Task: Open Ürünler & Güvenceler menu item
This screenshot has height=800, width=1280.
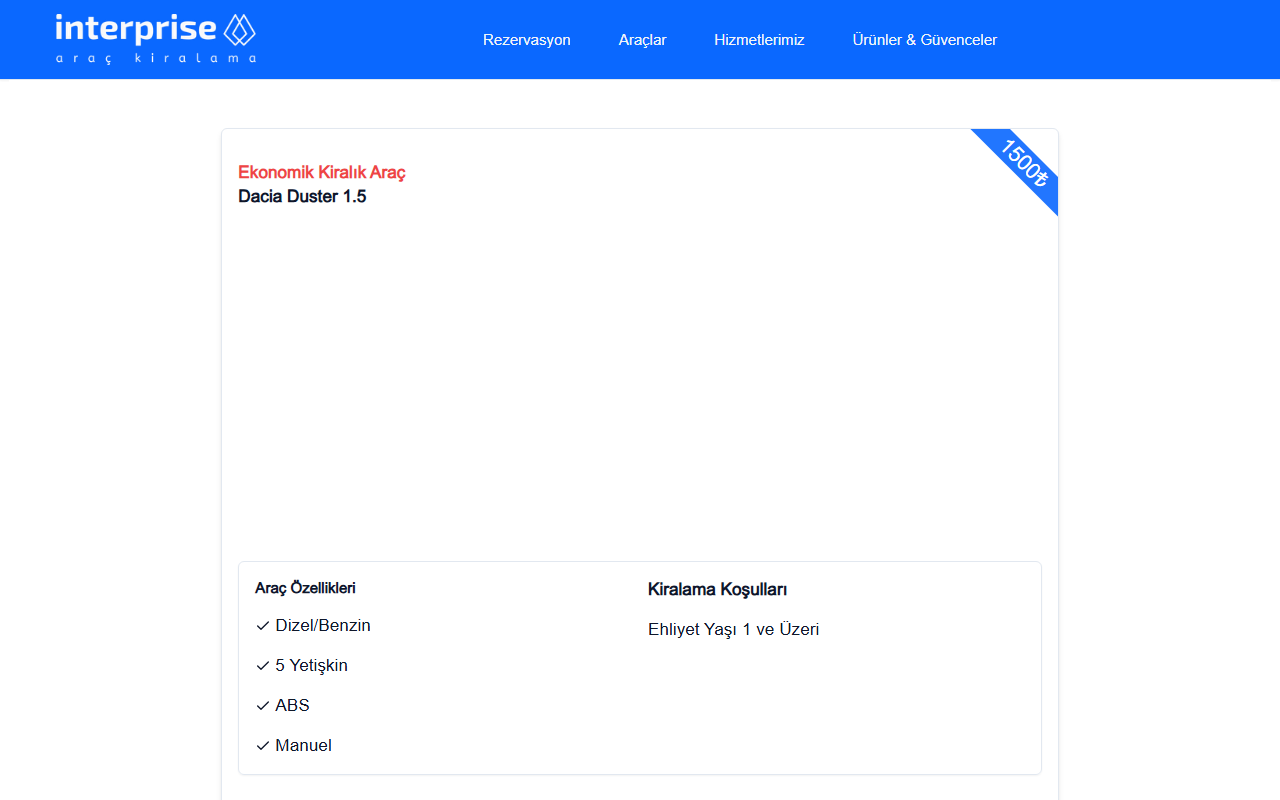Action: [x=925, y=40]
